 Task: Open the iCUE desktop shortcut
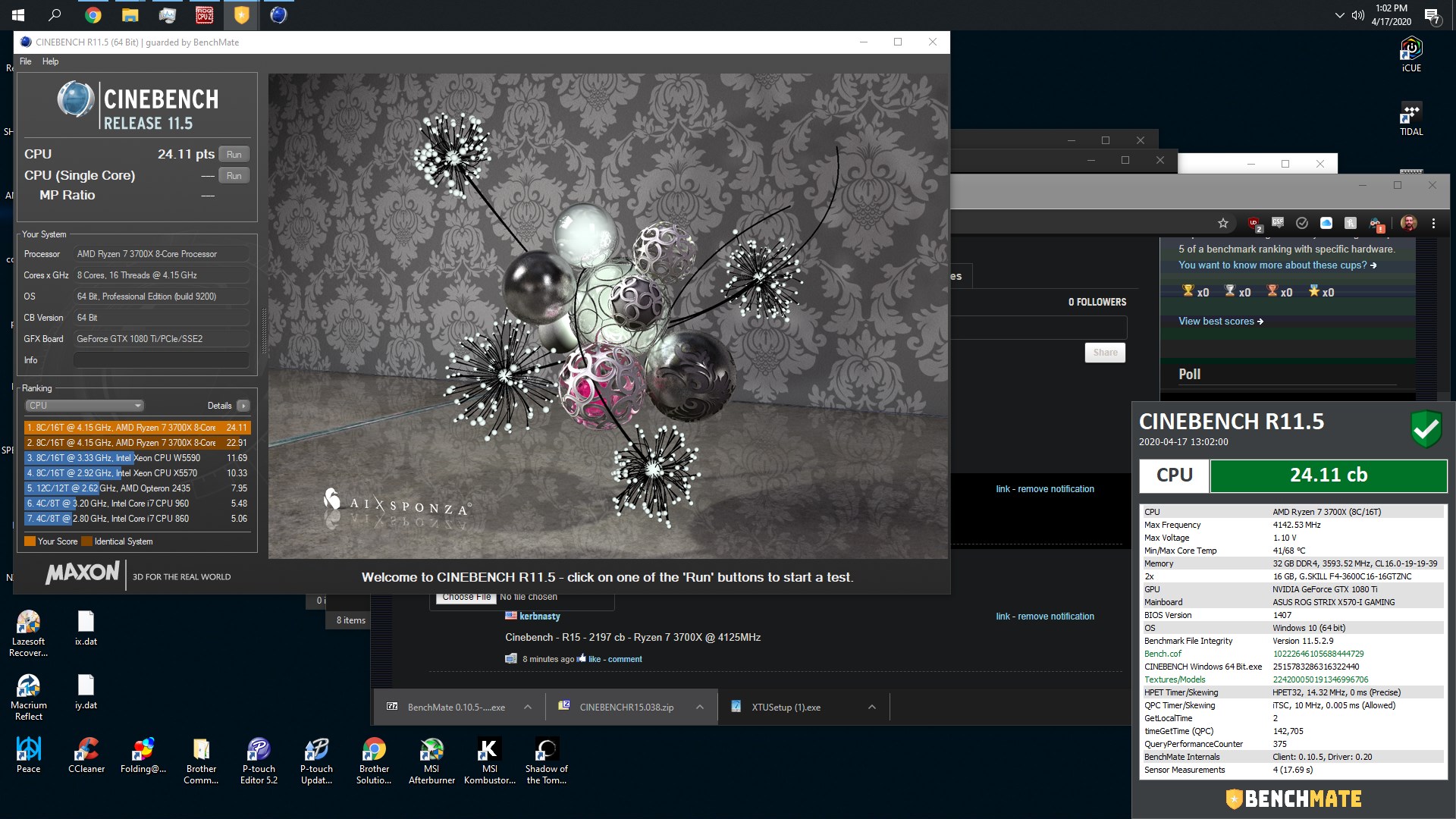(1411, 55)
